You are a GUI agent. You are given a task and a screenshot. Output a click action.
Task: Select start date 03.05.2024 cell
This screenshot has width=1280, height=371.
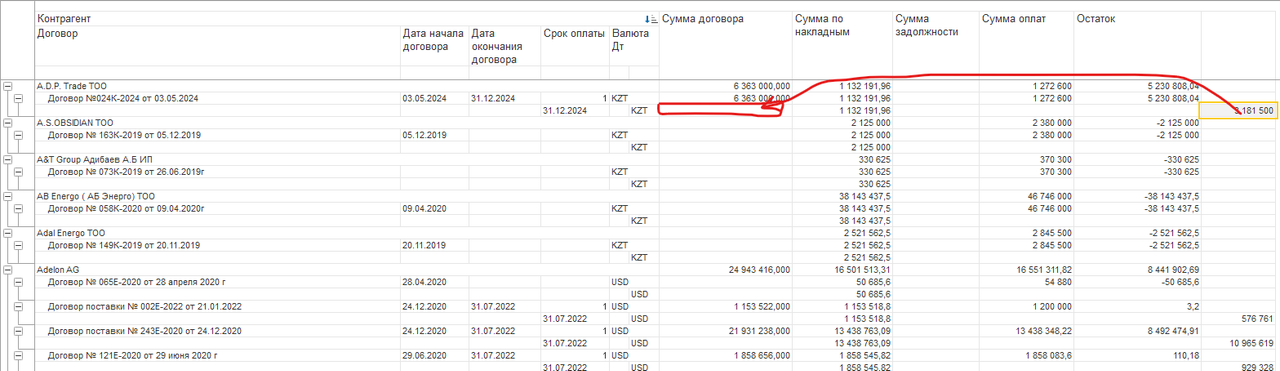coord(425,98)
